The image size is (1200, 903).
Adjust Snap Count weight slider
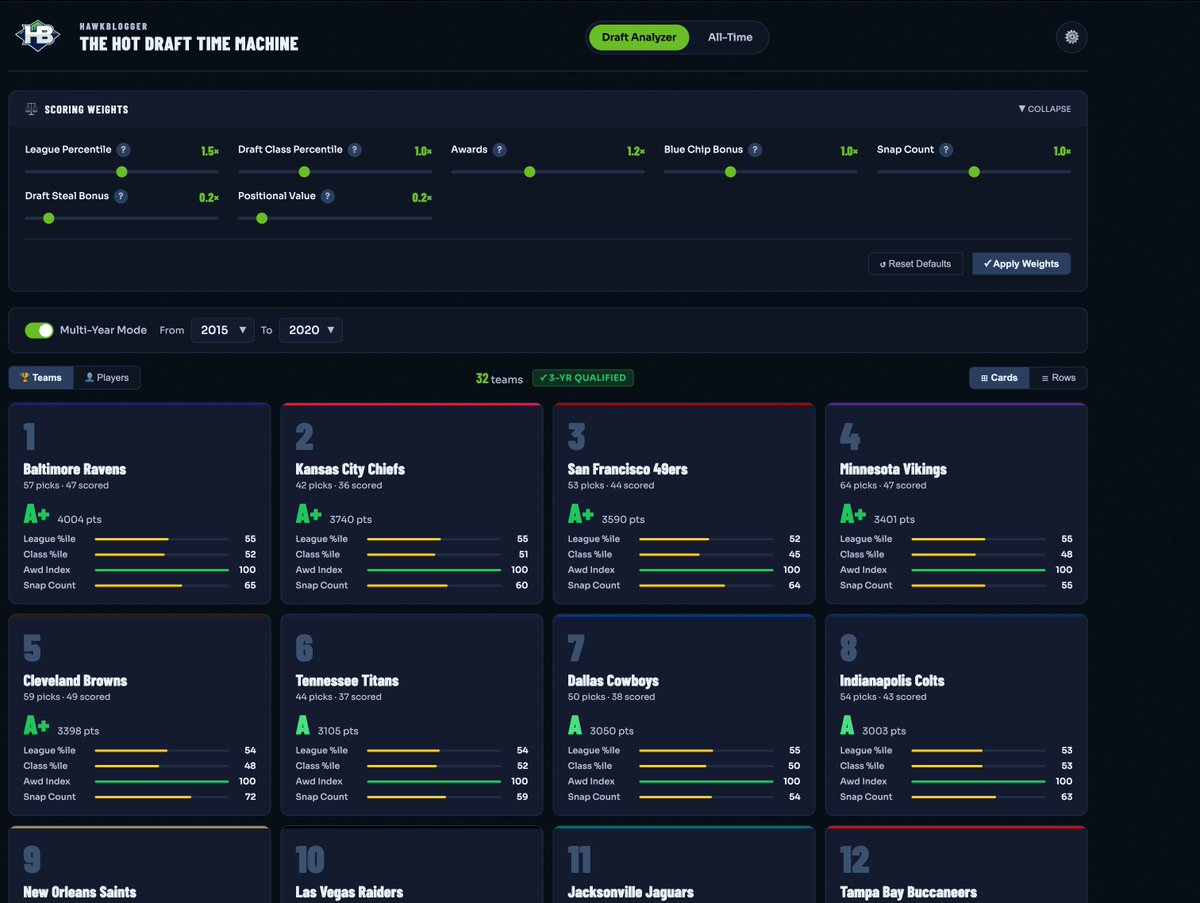[974, 172]
